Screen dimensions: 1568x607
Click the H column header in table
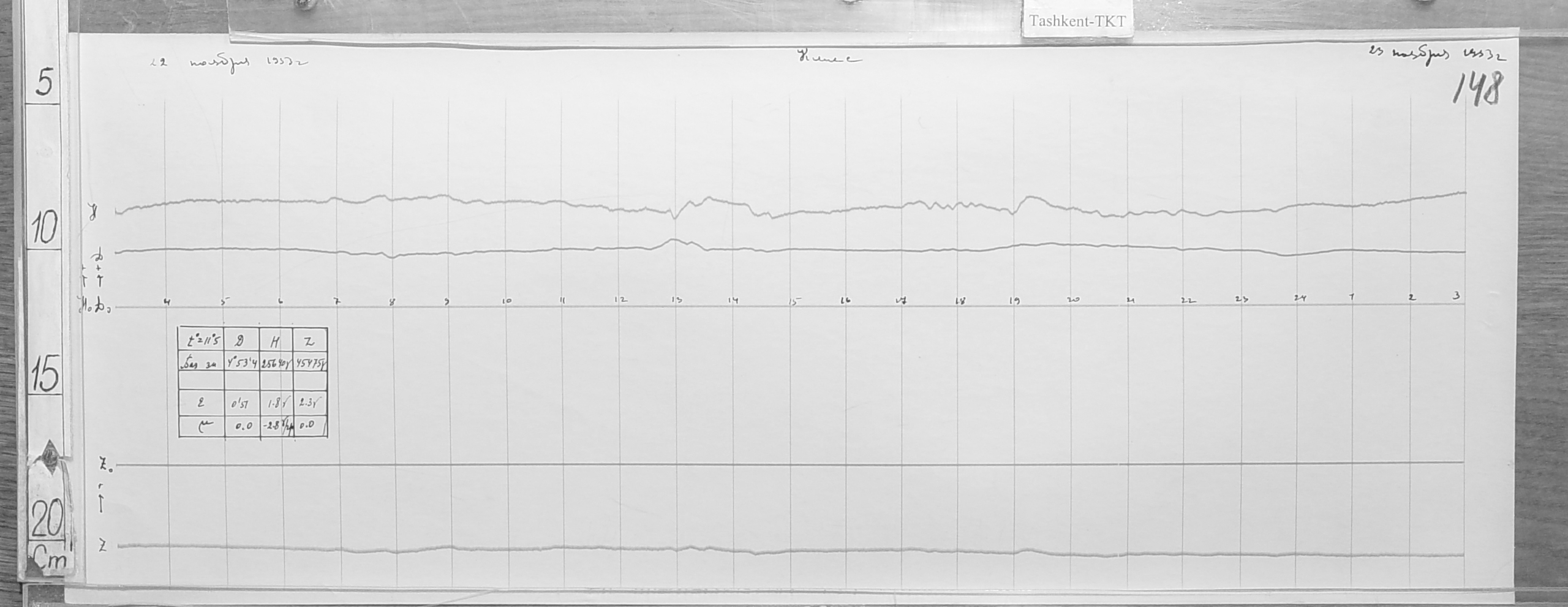[276, 340]
